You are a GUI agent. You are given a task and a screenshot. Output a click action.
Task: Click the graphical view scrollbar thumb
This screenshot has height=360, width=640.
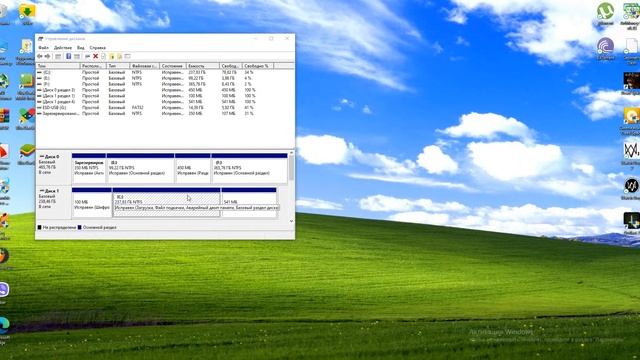pos(291,168)
